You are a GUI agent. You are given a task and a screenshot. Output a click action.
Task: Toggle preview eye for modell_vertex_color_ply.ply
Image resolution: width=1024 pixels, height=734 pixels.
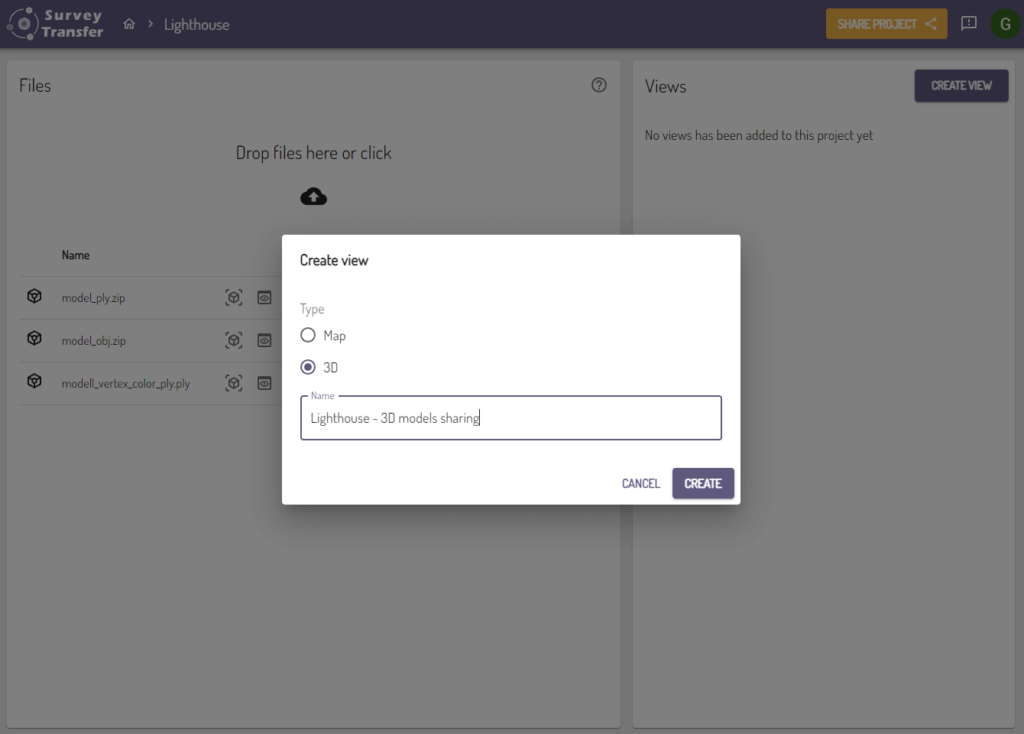click(x=264, y=383)
